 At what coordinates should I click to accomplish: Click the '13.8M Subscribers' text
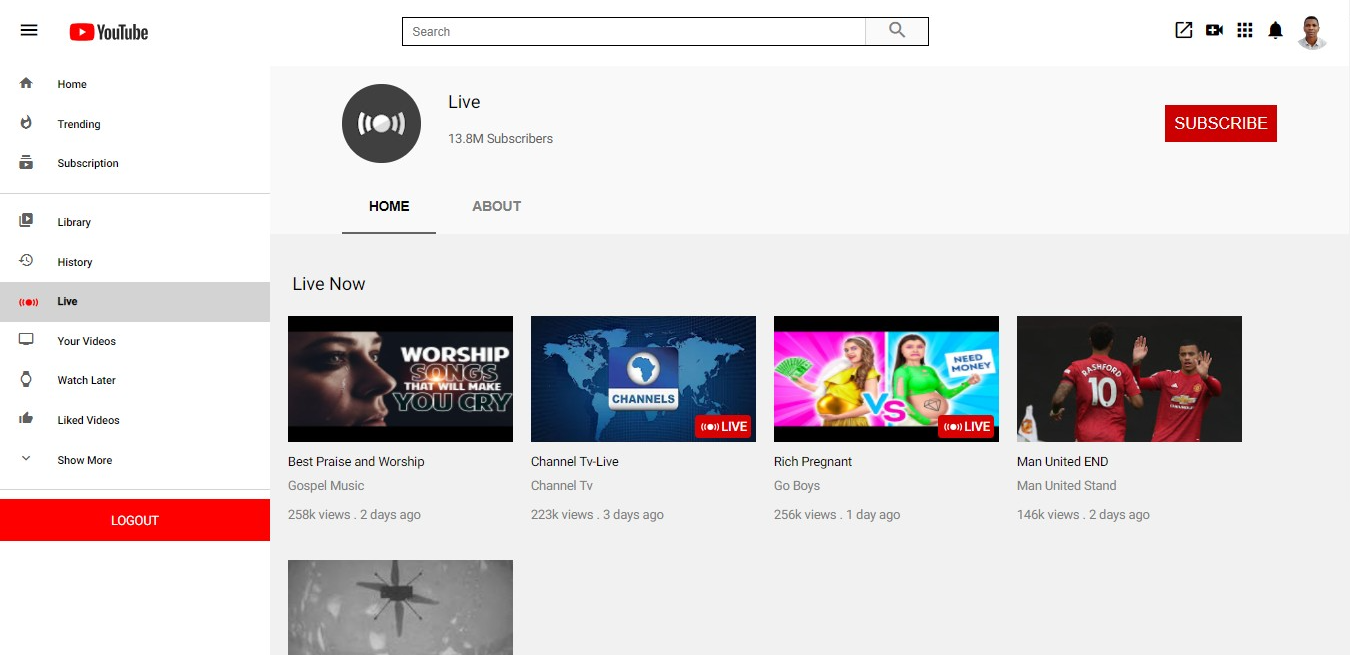click(500, 139)
